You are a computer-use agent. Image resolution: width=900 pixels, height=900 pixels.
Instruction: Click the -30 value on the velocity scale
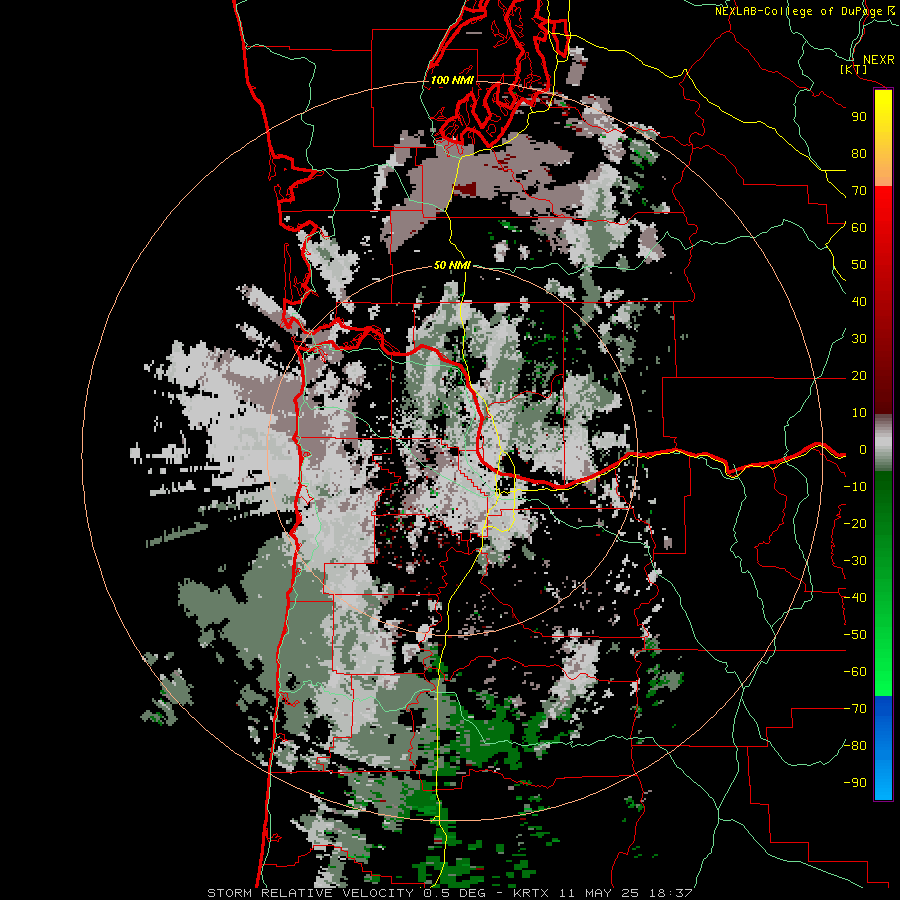point(855,561)
